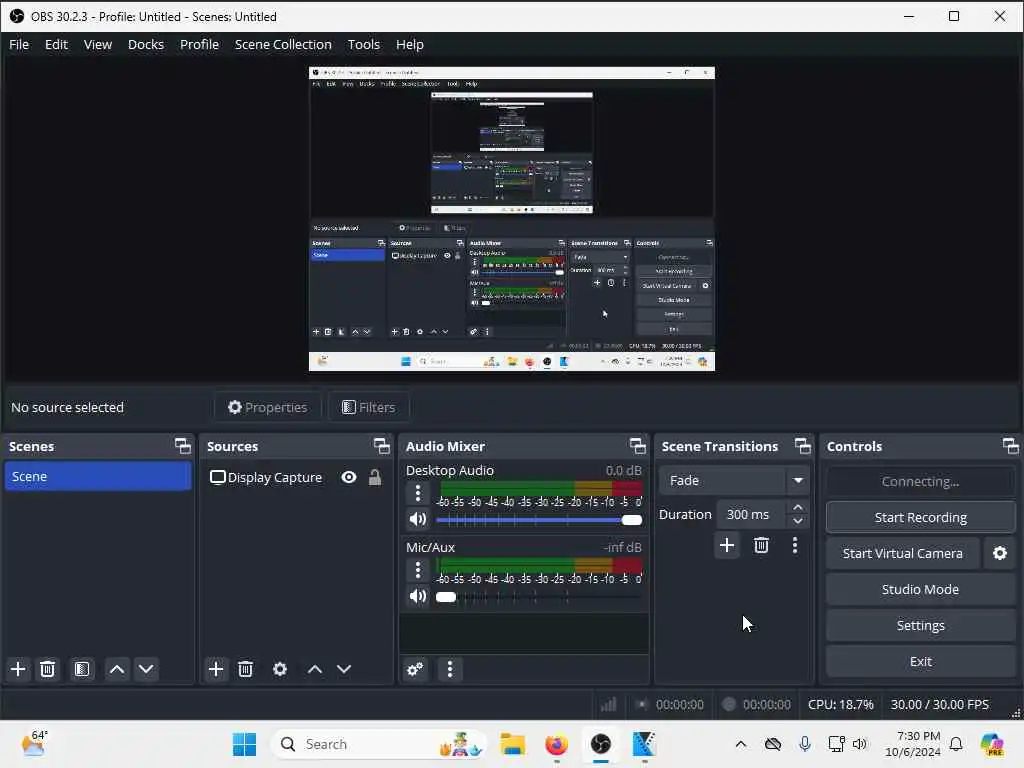The image size is (1024, 768).
Task: Open scene filters icon in Scenes dock
Action: (82, 669)
